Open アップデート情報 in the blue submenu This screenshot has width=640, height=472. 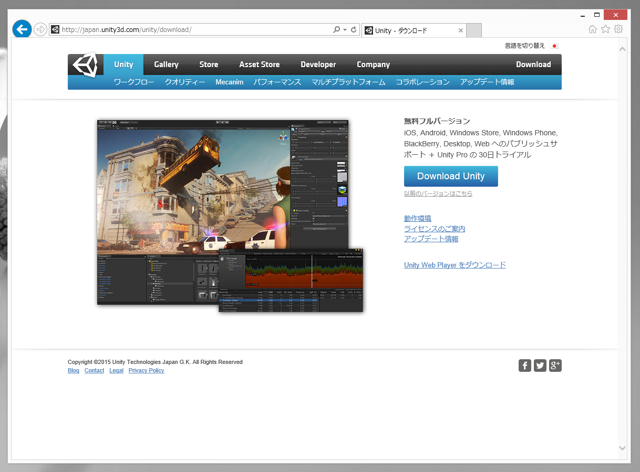[x=487, y=82]
